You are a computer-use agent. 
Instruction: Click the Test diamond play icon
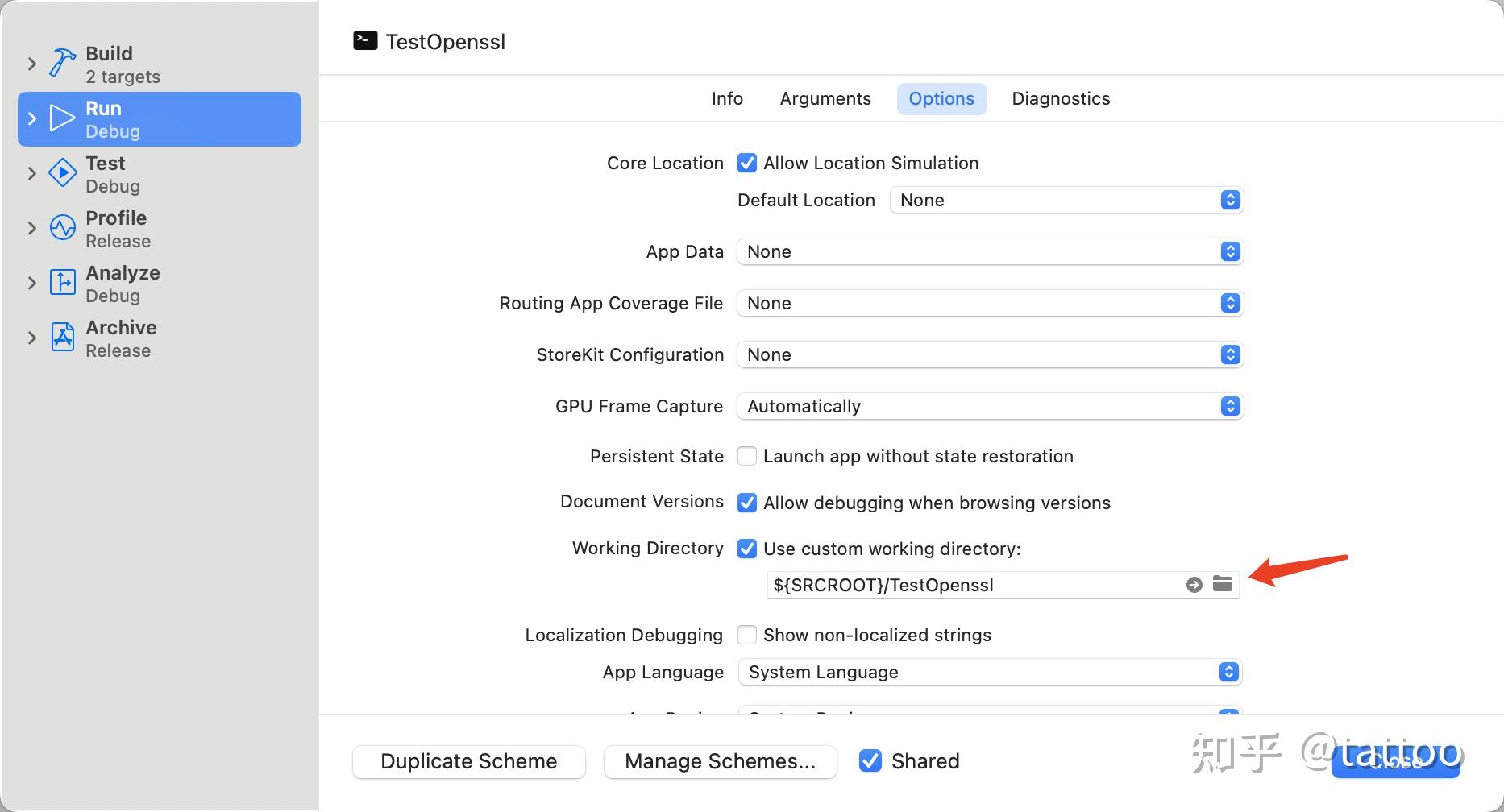(x=62, y=173)
